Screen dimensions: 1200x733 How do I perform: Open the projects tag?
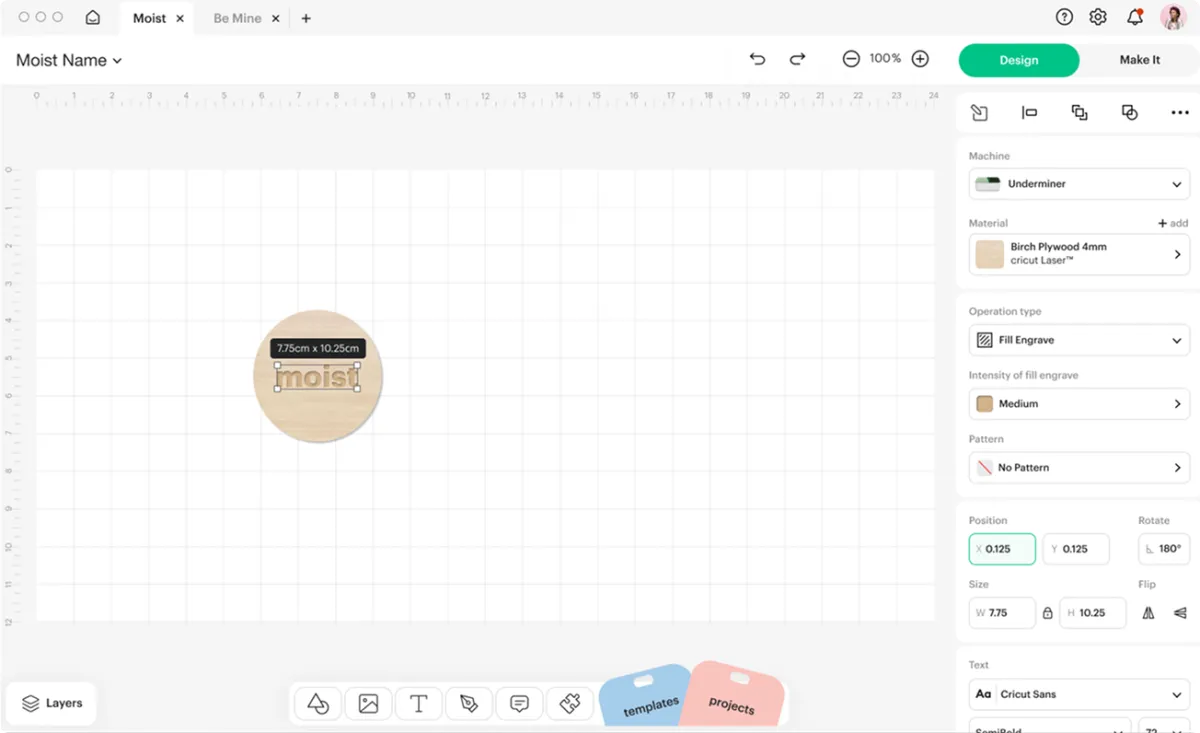[732, 695]
